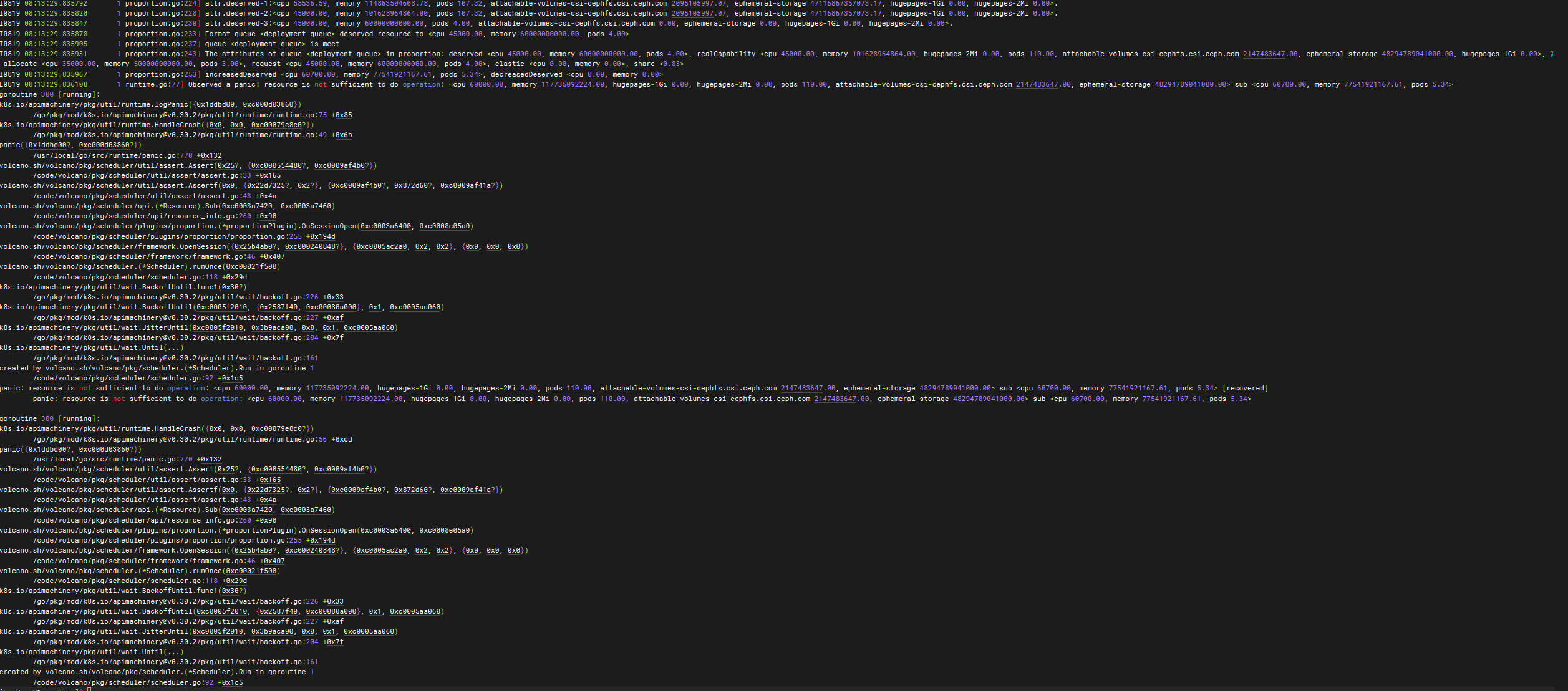The width and height of the screenshot is (1568, 691).
Task: Click the attr.deserved-3 label text
Action: (237, 24)
